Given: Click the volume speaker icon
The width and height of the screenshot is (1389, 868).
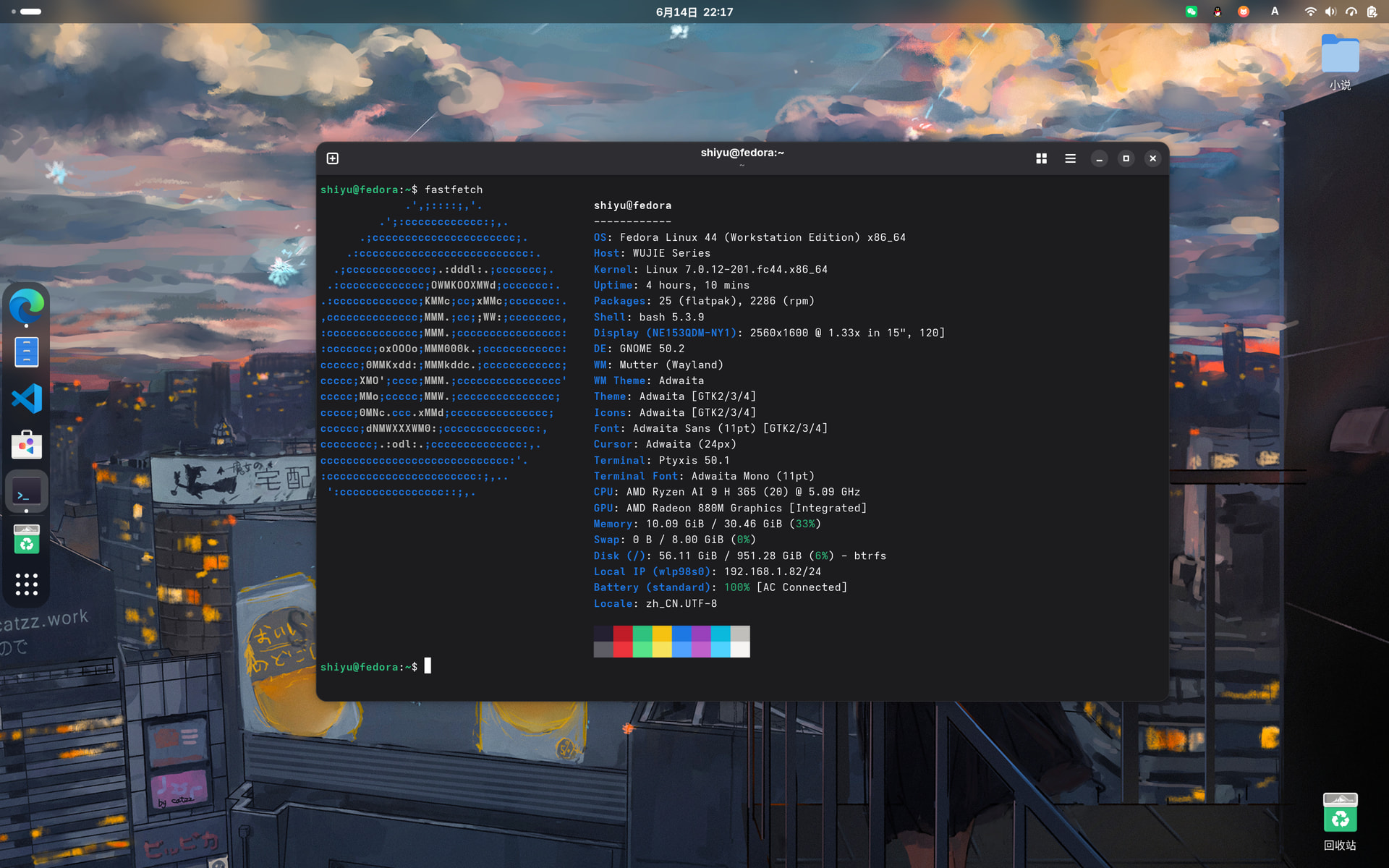Looking at the screenshot, I should tap(1330, 12).
